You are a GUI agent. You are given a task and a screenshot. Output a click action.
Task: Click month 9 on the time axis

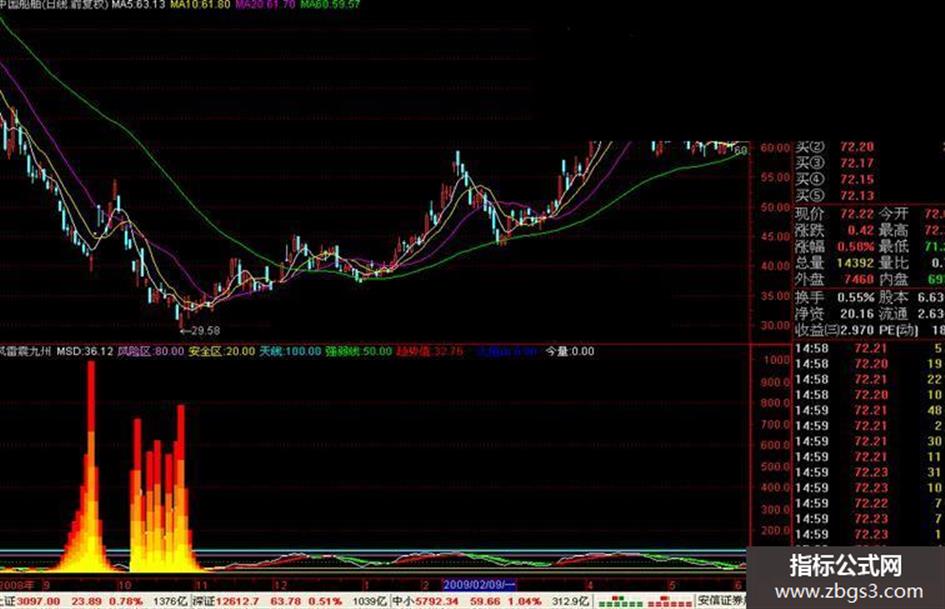pyautogui.click(x=46, y=585)
